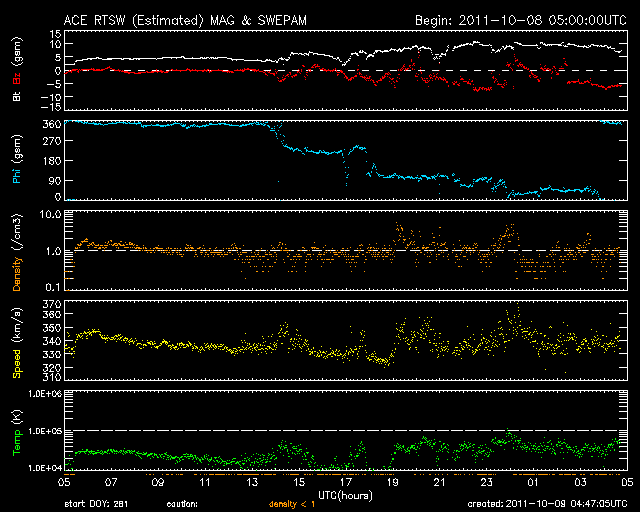The height and width of the screenshot is (512, 640).
Task: Click the '340' tick on the Speed axis
Action: (x=52, y=341)
